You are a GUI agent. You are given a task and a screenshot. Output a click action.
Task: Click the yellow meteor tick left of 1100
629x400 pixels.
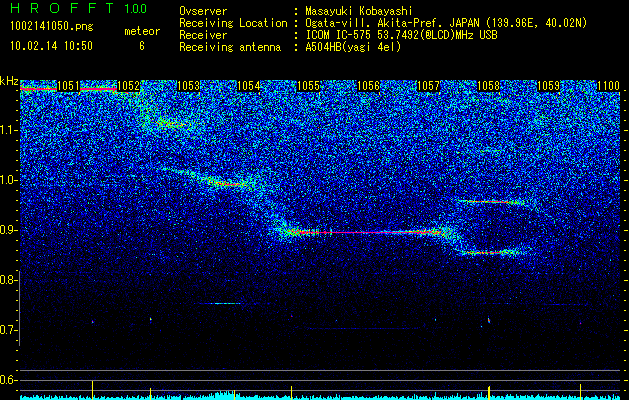(580, 392)
